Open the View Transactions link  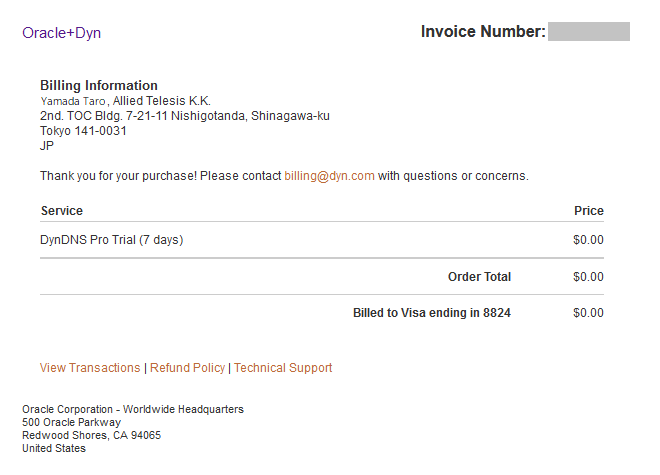pos(90,368)
